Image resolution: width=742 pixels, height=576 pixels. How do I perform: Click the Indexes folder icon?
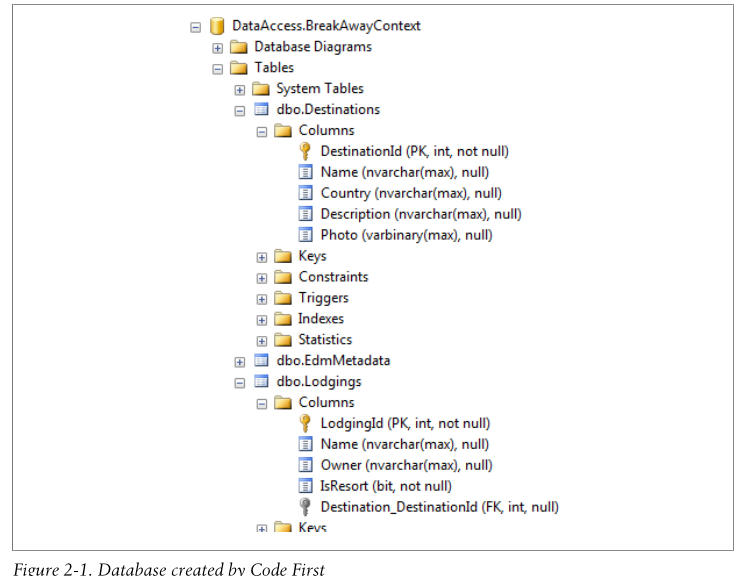coord(283,319)
